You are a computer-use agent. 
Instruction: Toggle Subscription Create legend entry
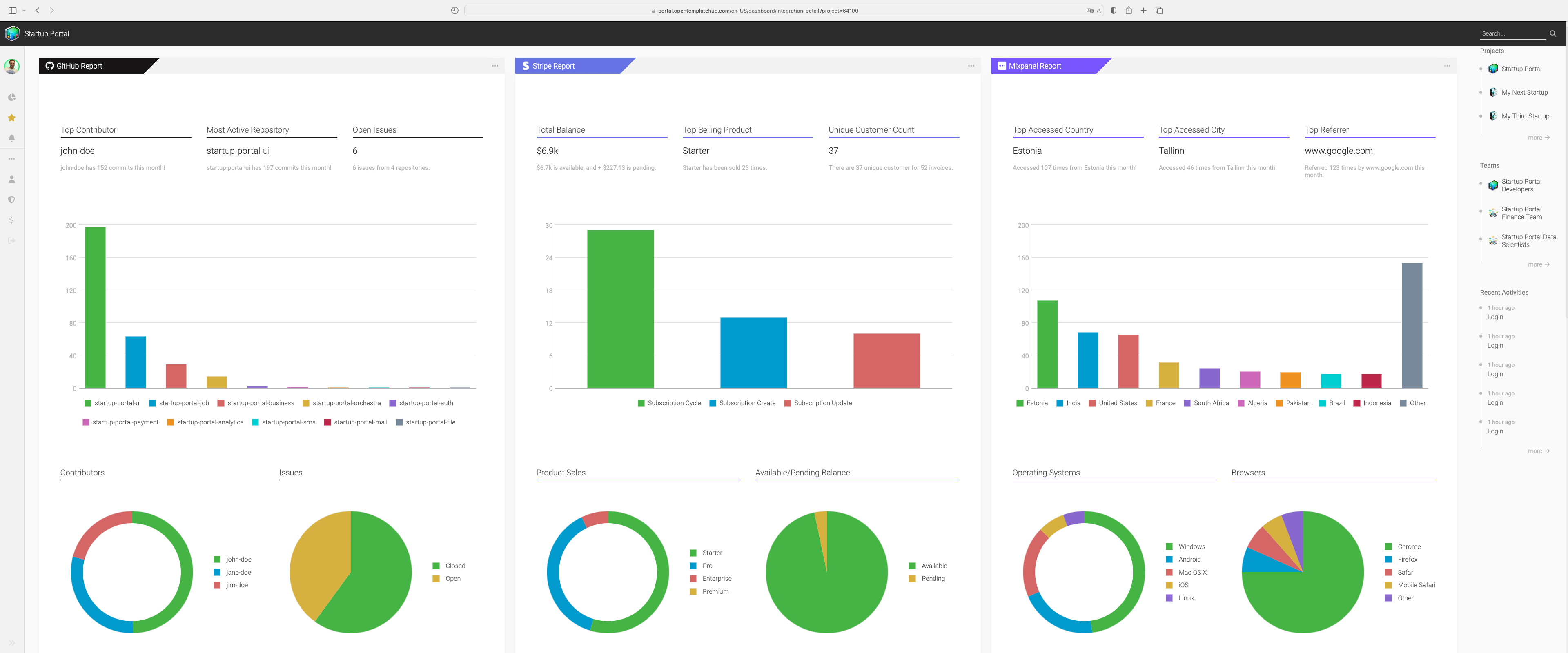click(x=743, y=403)
